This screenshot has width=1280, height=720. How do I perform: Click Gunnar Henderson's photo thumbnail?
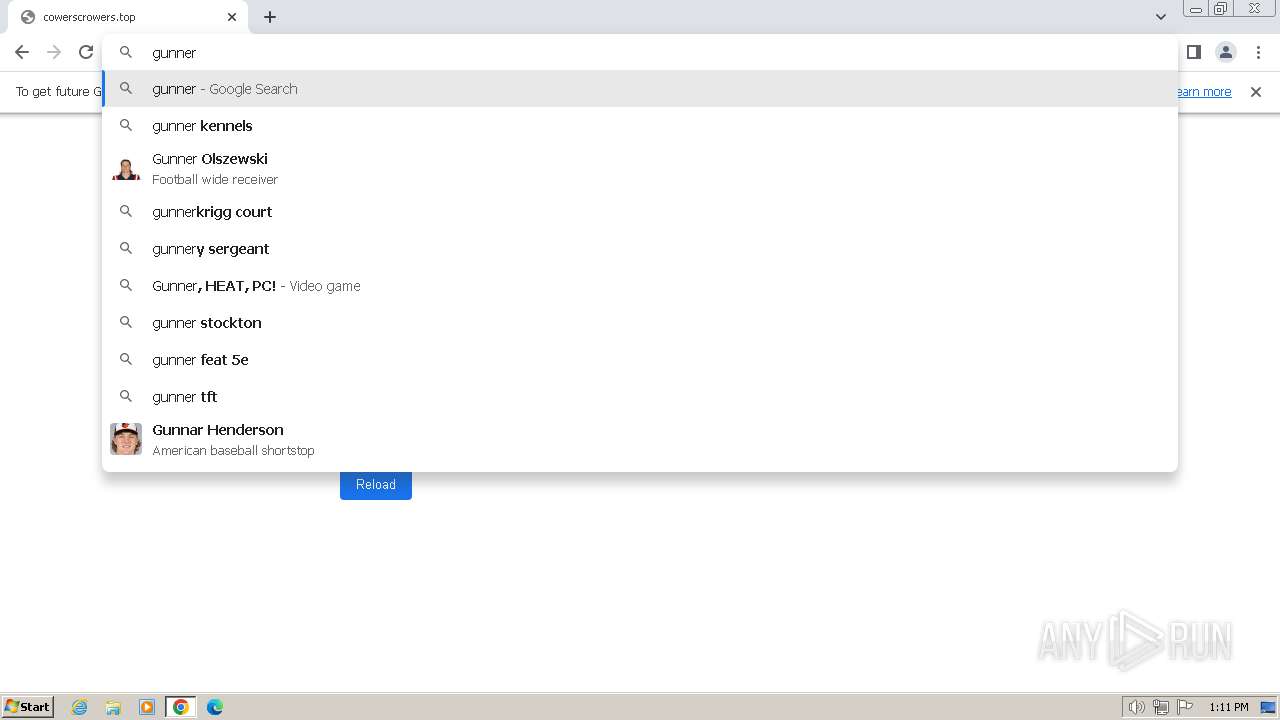point(126,439)
